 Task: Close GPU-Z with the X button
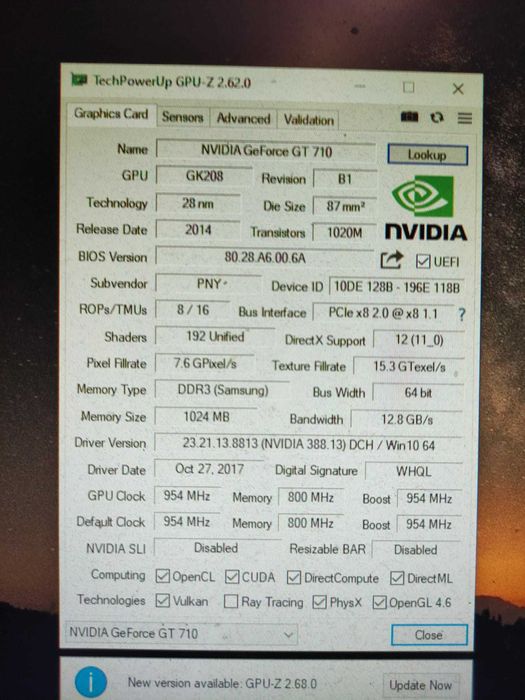point(458,89)
